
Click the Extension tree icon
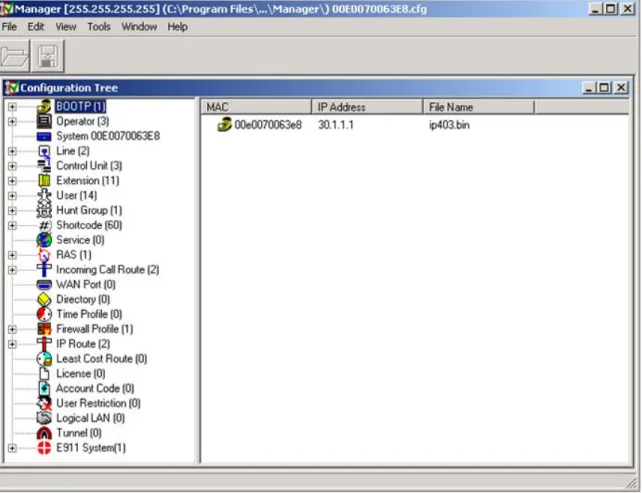click(x=44, y=181)
